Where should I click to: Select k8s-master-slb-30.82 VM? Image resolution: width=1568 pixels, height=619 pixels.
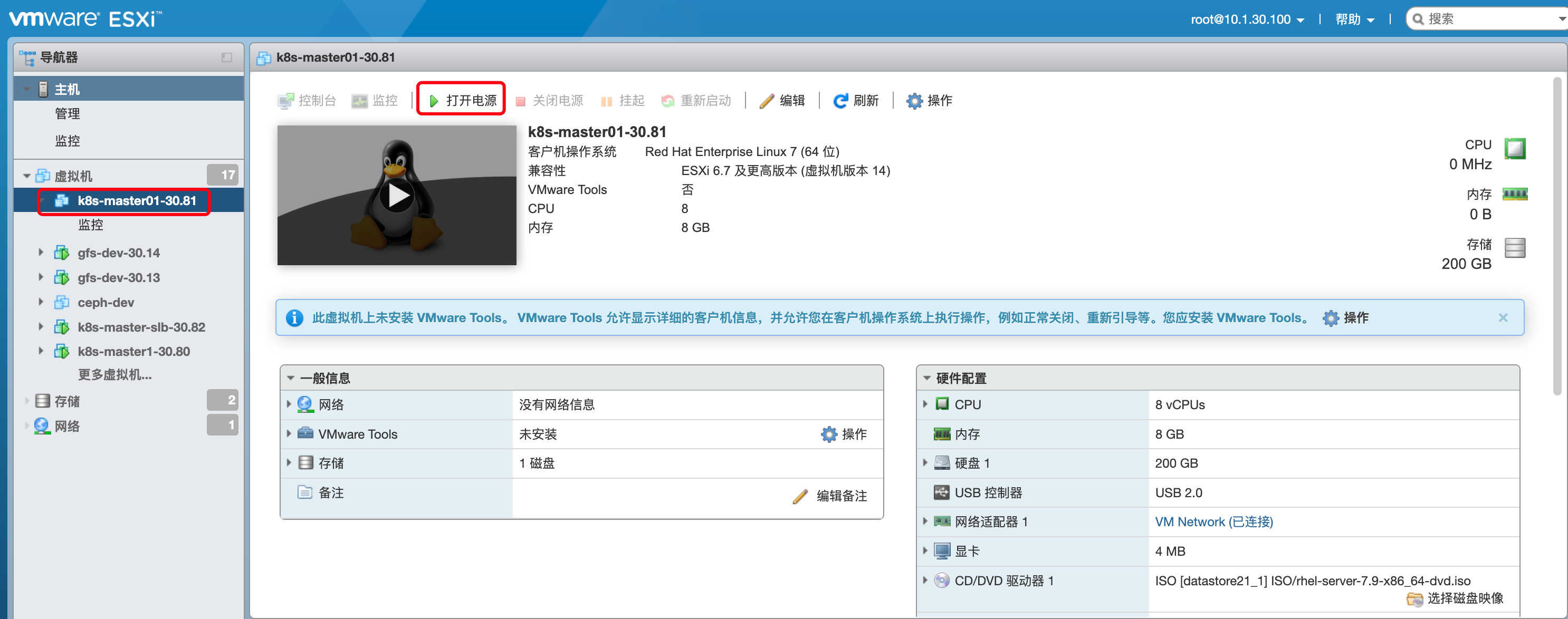pos(141,327)
